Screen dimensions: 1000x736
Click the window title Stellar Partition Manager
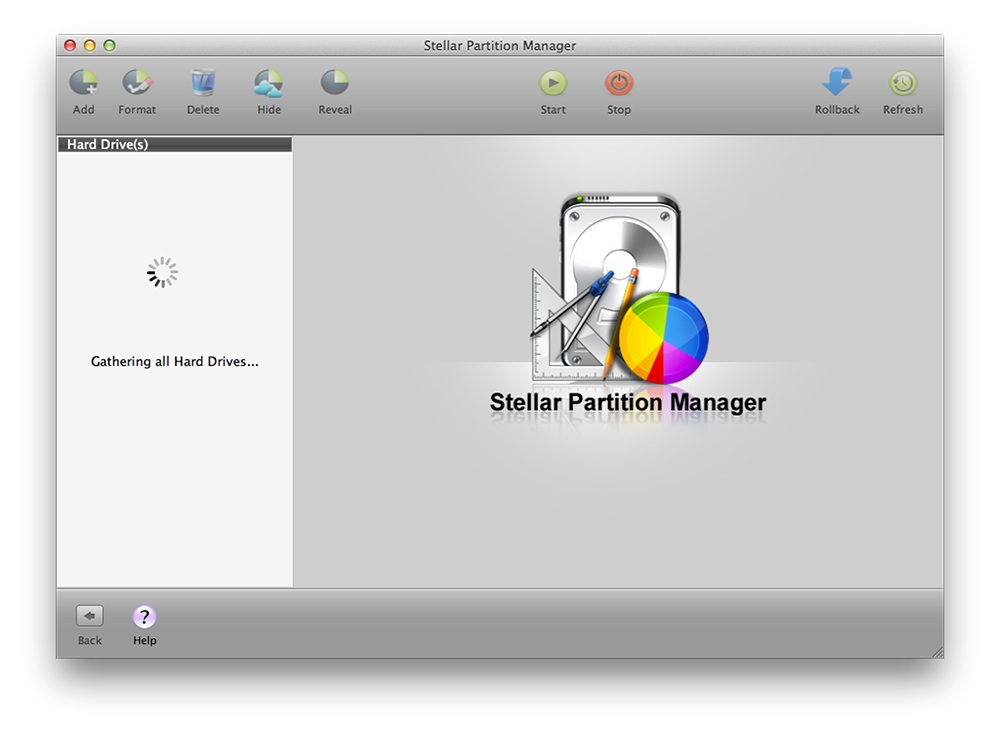click(x=499, y=46)
